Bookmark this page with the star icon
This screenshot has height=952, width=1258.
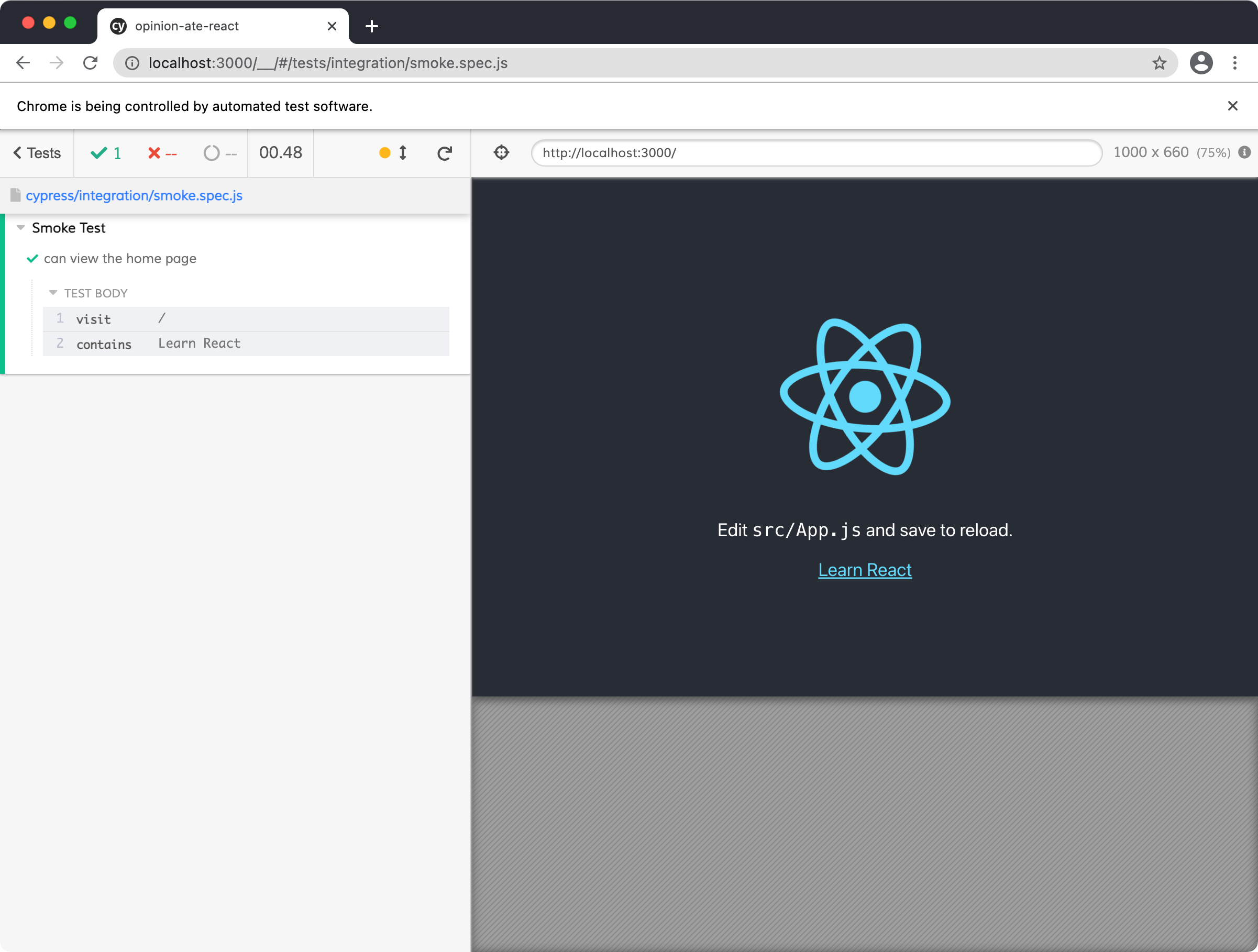tap(1159, 63)
